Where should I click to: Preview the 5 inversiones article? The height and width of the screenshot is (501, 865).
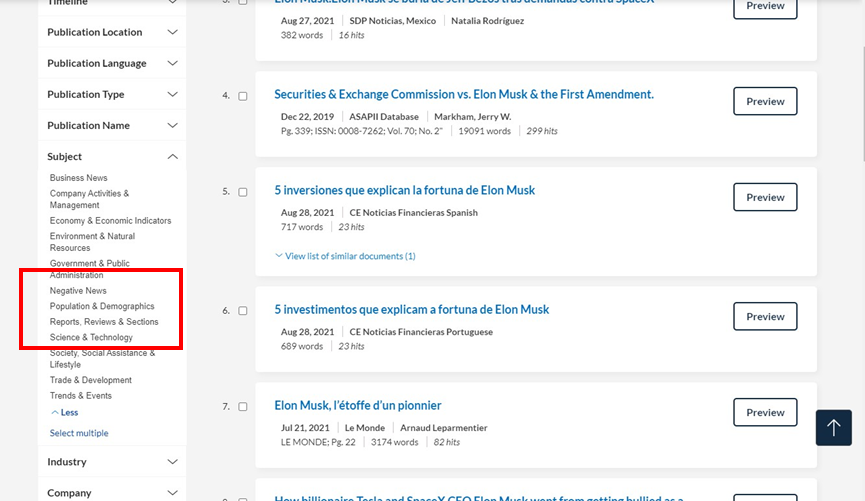pyautogui.click(x=765, y=197)
